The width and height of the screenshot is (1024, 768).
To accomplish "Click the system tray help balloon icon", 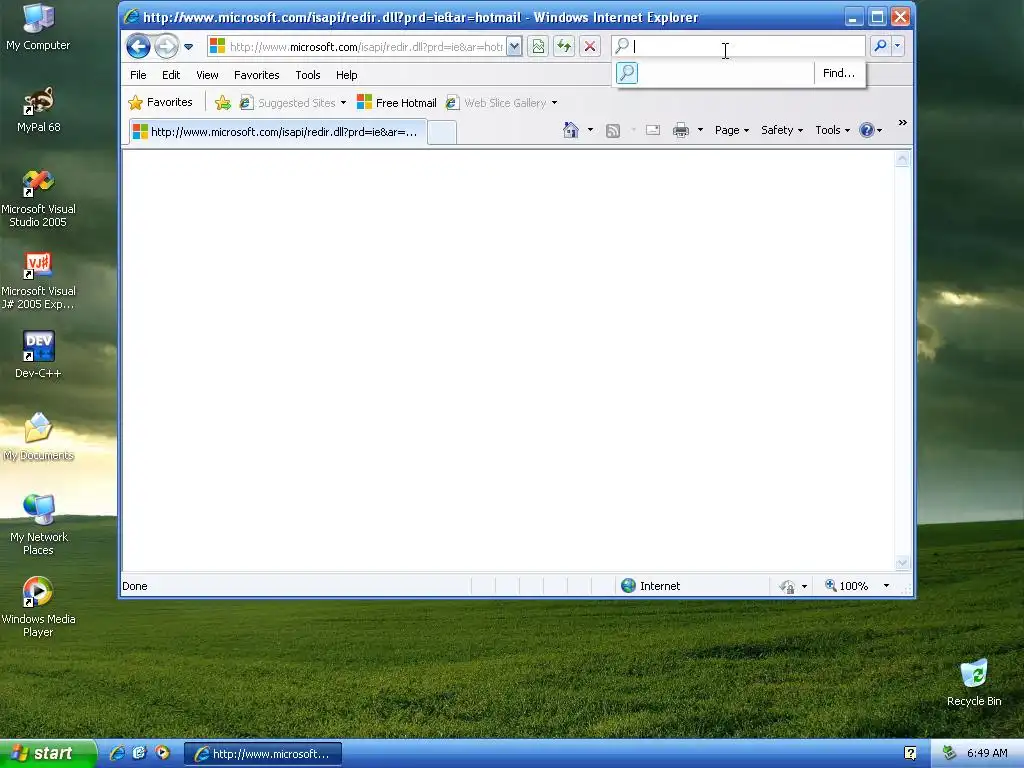I will pyautogui.click(x=910, y=753).
